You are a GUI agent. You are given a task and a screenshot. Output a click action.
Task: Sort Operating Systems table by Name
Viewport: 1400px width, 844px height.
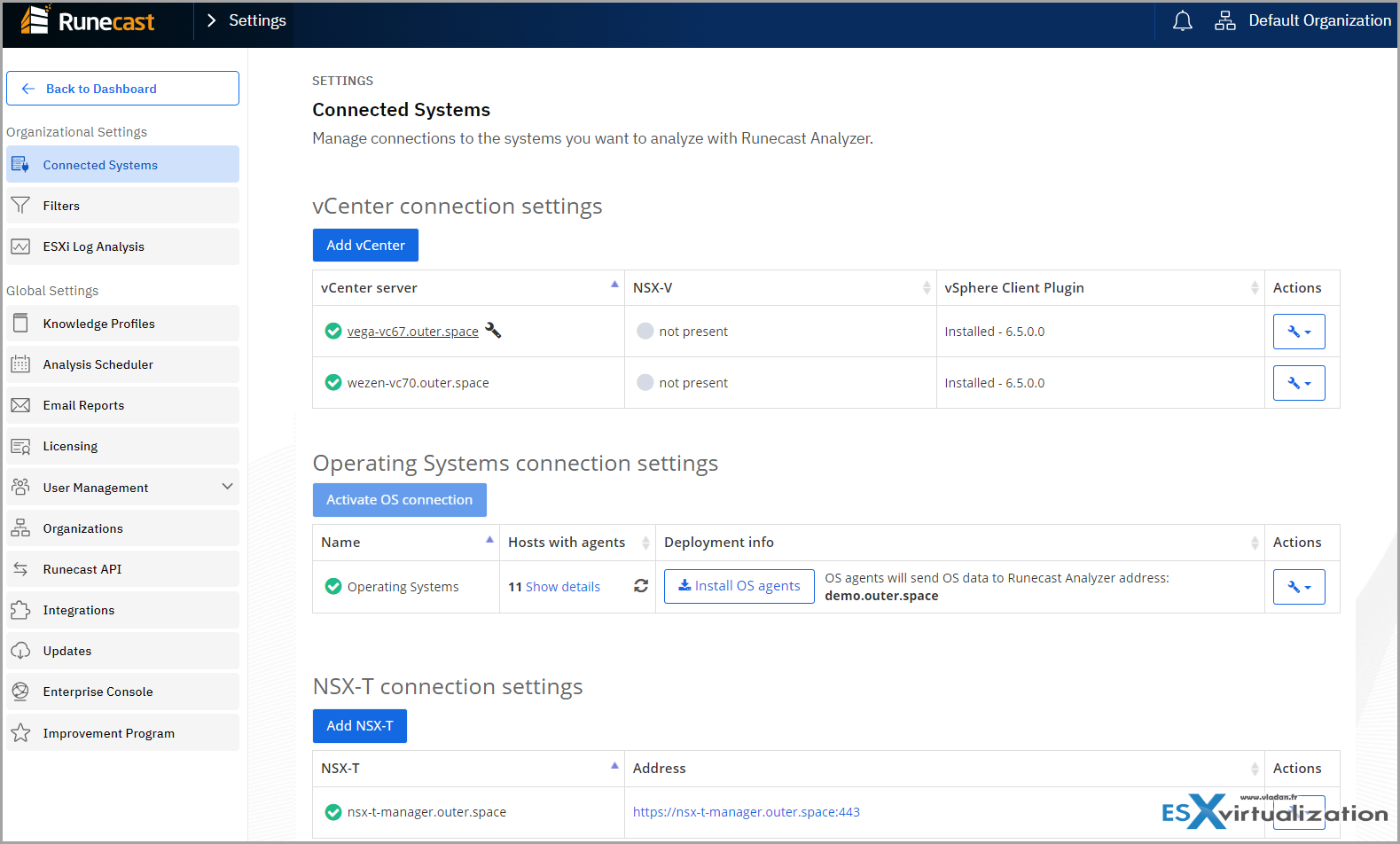pyautogui.click(x=406, y=543)
